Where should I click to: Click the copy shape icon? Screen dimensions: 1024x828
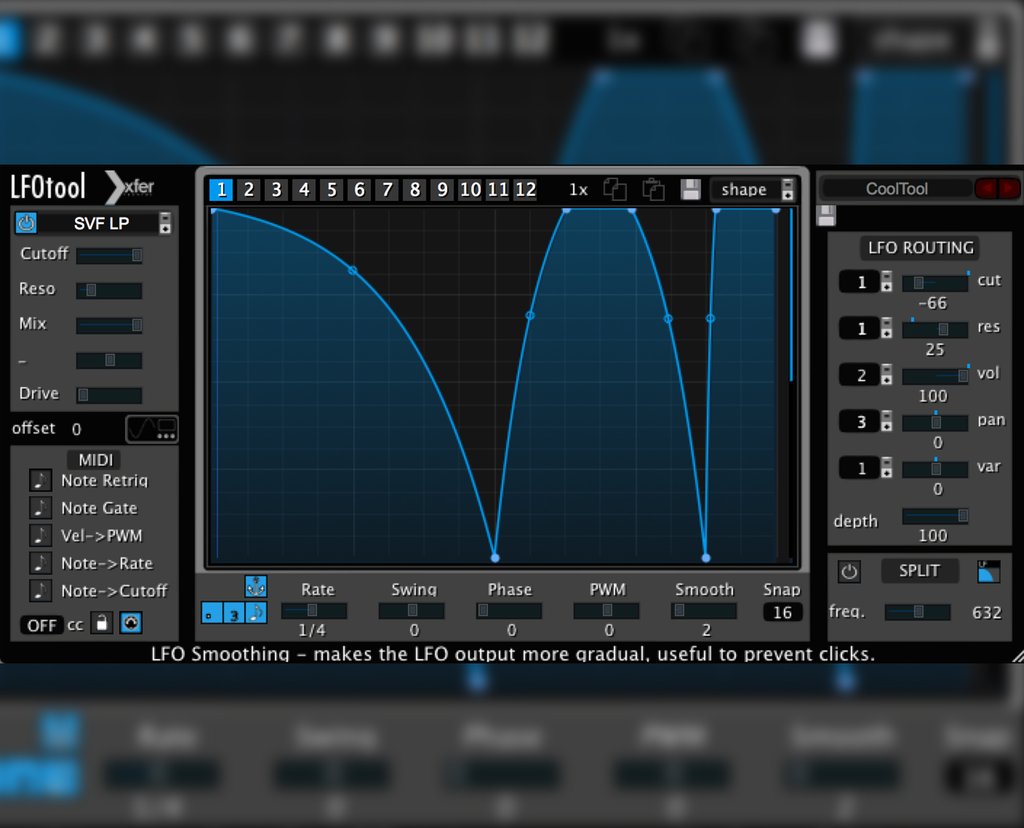[x=616, y=190]
